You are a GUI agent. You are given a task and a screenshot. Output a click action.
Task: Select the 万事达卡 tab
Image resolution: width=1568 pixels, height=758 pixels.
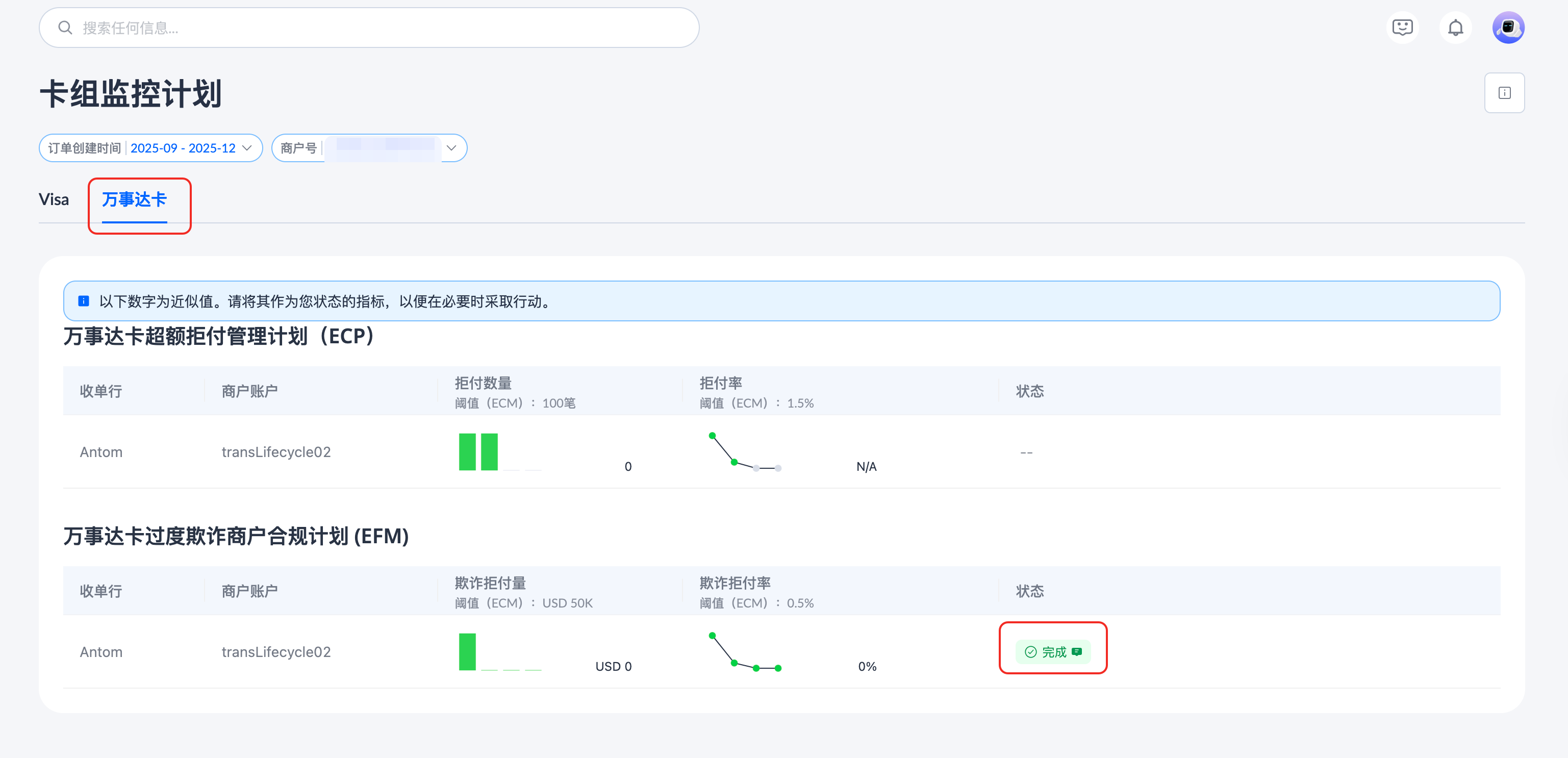coord(134,199)
